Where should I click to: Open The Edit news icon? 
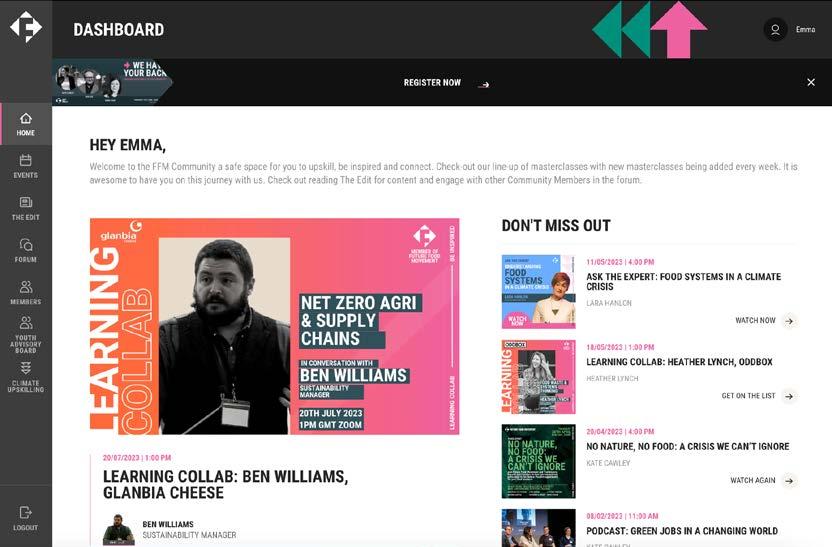(25, 202)
